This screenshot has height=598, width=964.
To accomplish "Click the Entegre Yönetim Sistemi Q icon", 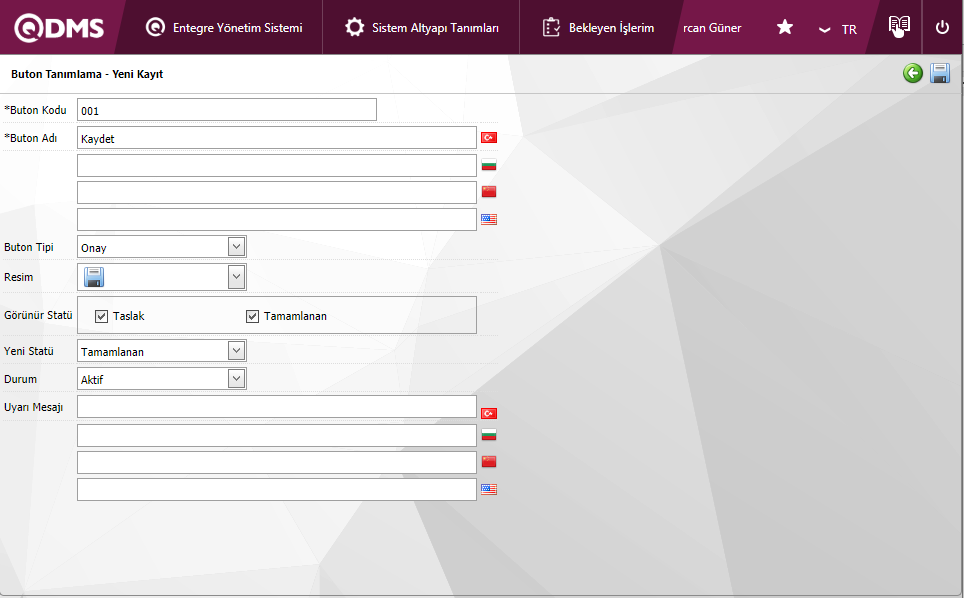I will coord(155,27).
